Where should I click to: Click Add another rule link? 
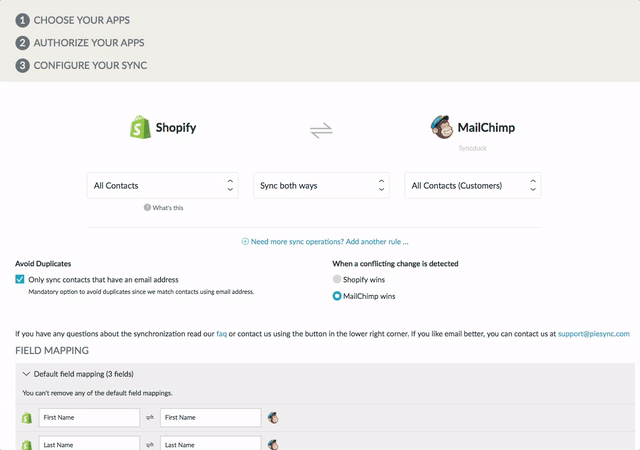tap(329, 241)
